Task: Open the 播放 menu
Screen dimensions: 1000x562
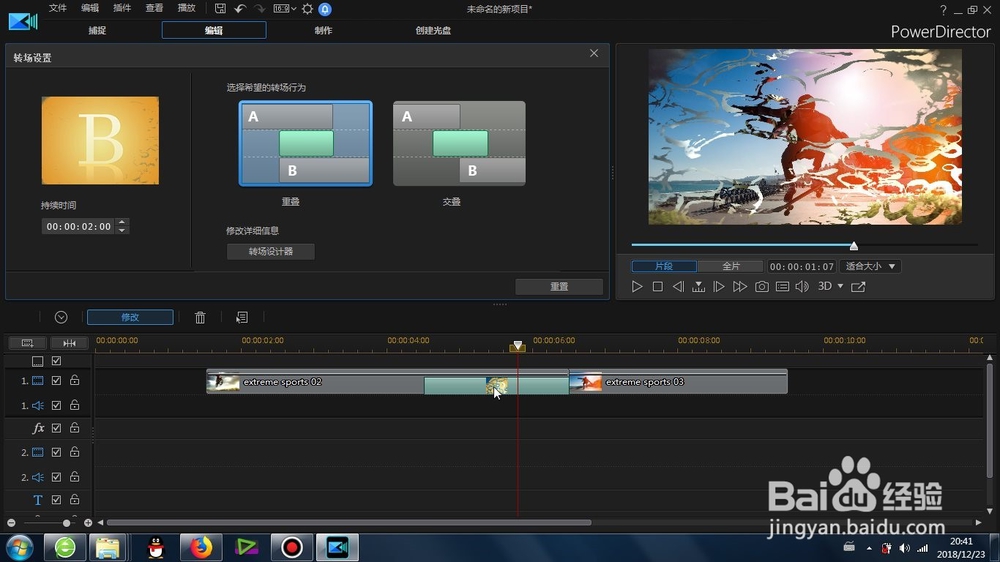Action: click(x=186, y=8)
